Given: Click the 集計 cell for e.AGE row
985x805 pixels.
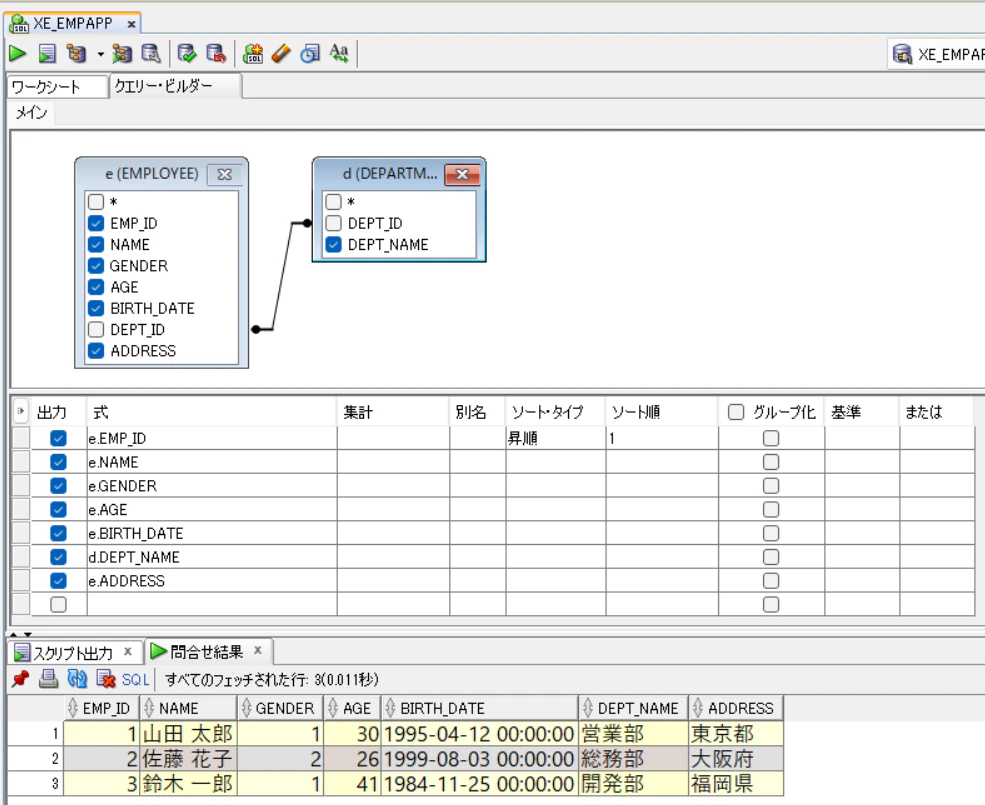Looking at the screenshot, I should [393, 510].
